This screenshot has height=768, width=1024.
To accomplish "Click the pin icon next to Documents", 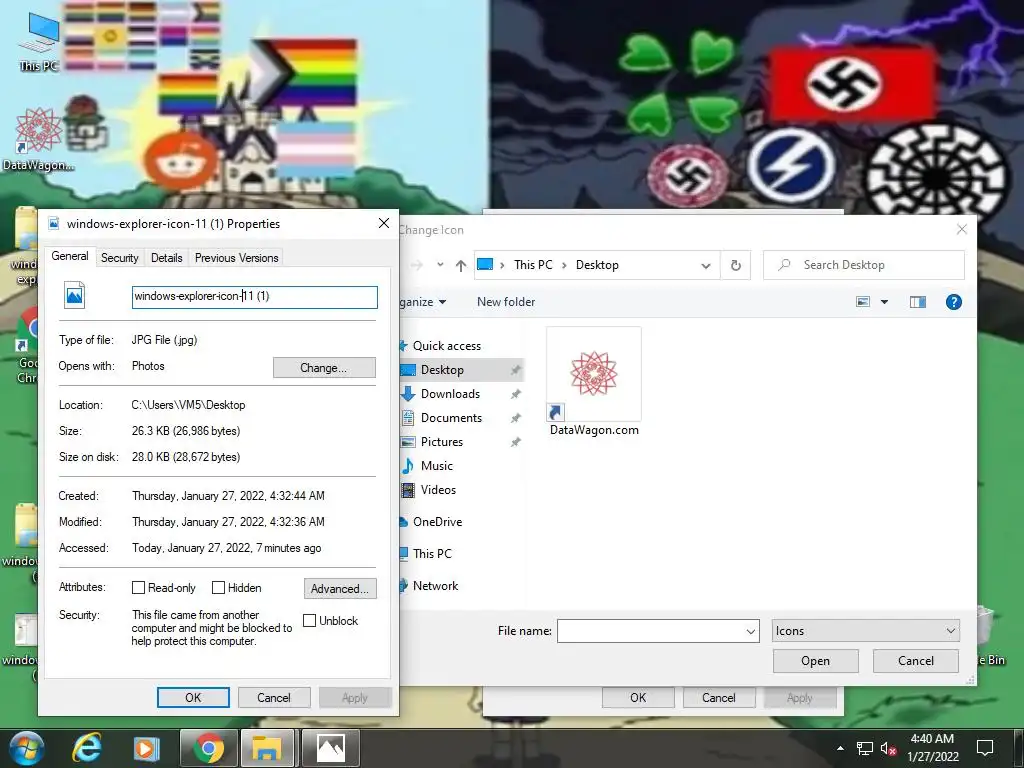I will (x=515, y=418).
